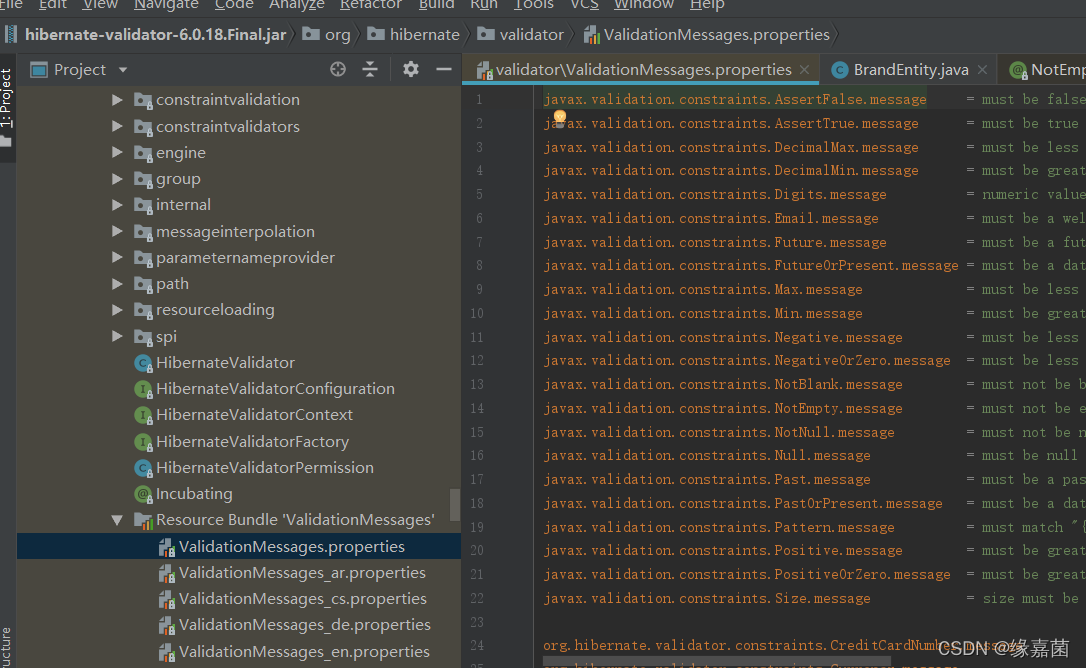1086x668 pixels.
Task: Click the Pattern.message property key
Action: tap(719, 527)
